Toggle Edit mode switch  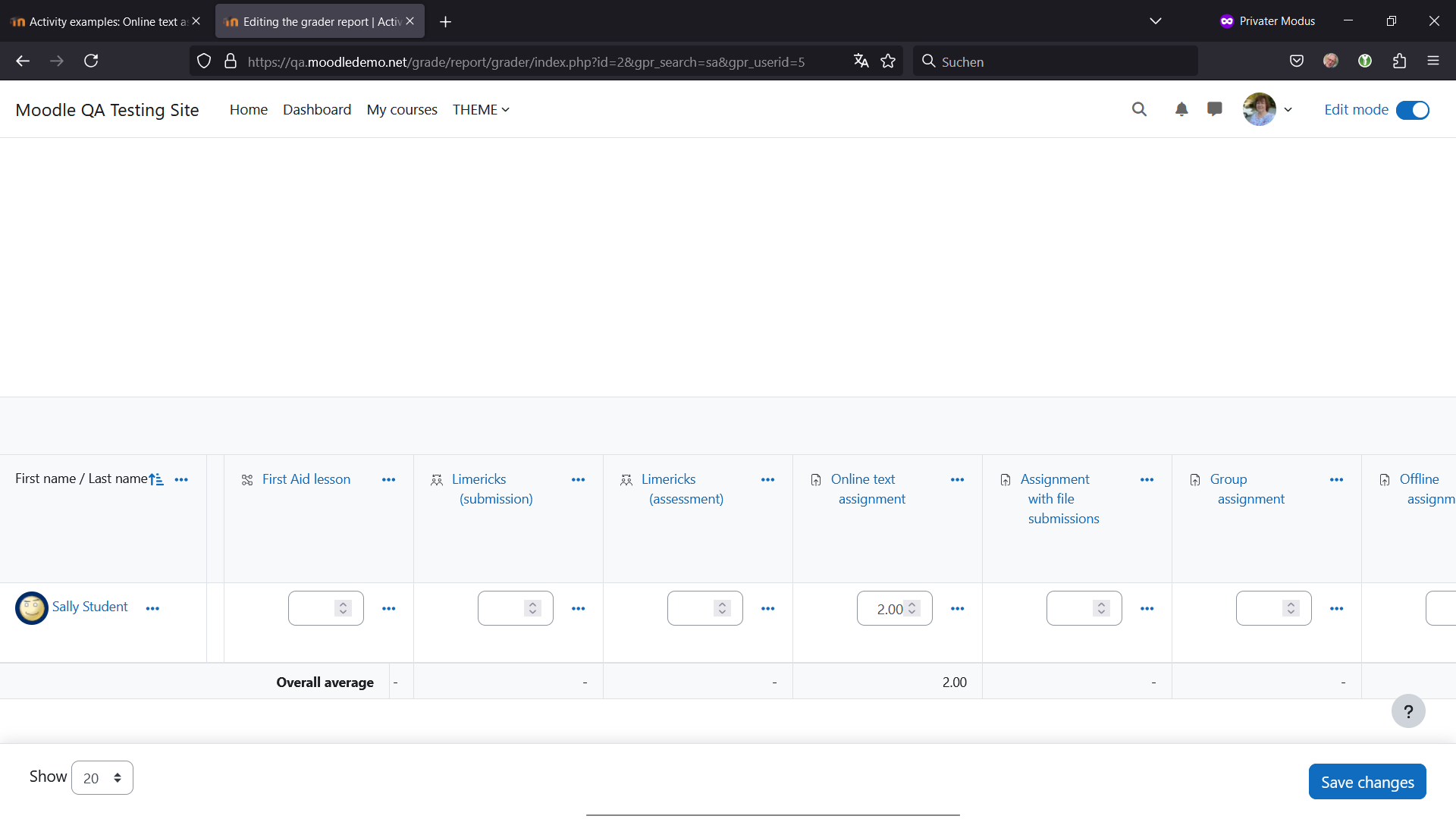point(1413,110)
